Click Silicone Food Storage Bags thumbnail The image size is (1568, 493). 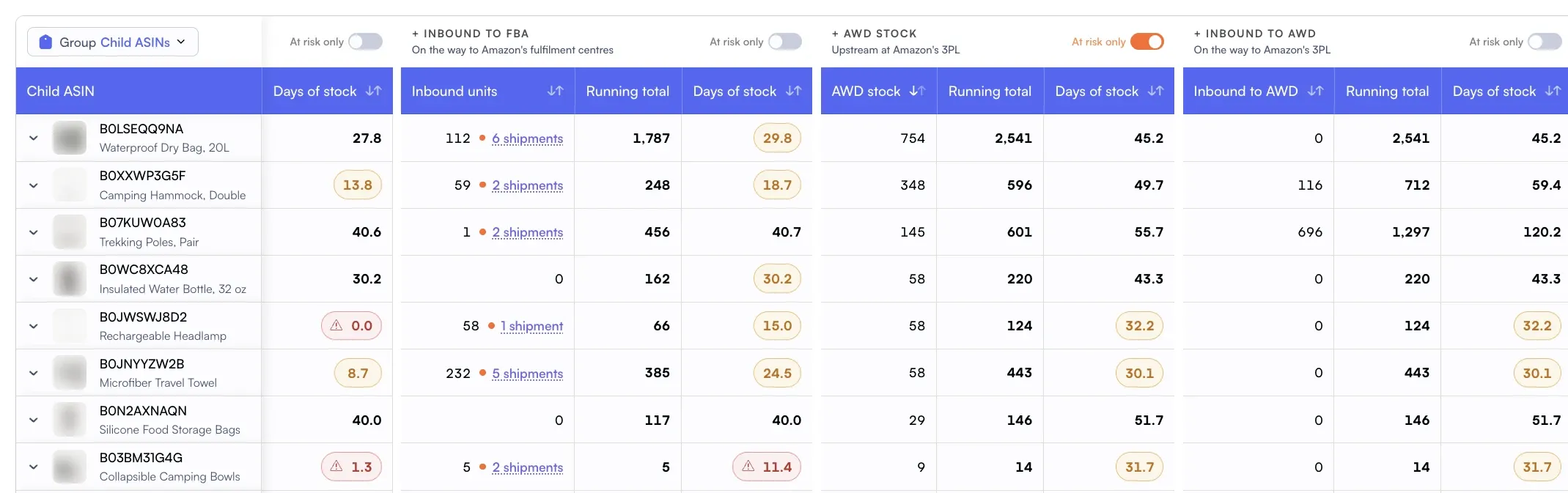(70, 420)
